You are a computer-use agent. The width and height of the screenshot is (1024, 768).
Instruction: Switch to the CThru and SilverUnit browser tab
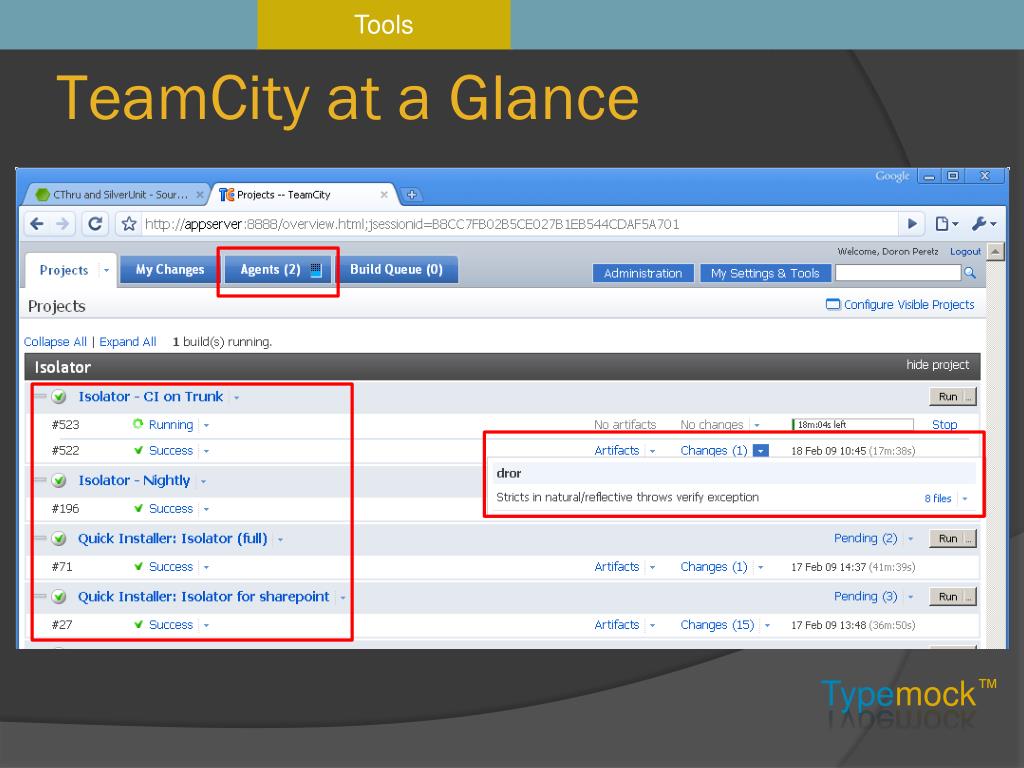click(x=118, y=195)
